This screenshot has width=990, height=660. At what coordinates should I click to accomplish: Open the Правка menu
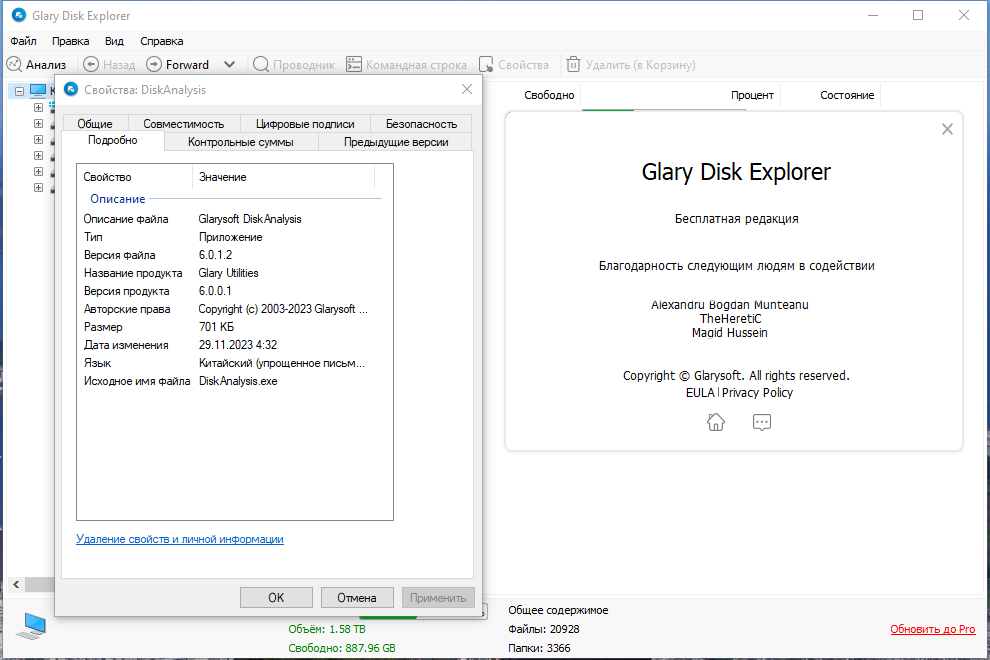point(70,41)
